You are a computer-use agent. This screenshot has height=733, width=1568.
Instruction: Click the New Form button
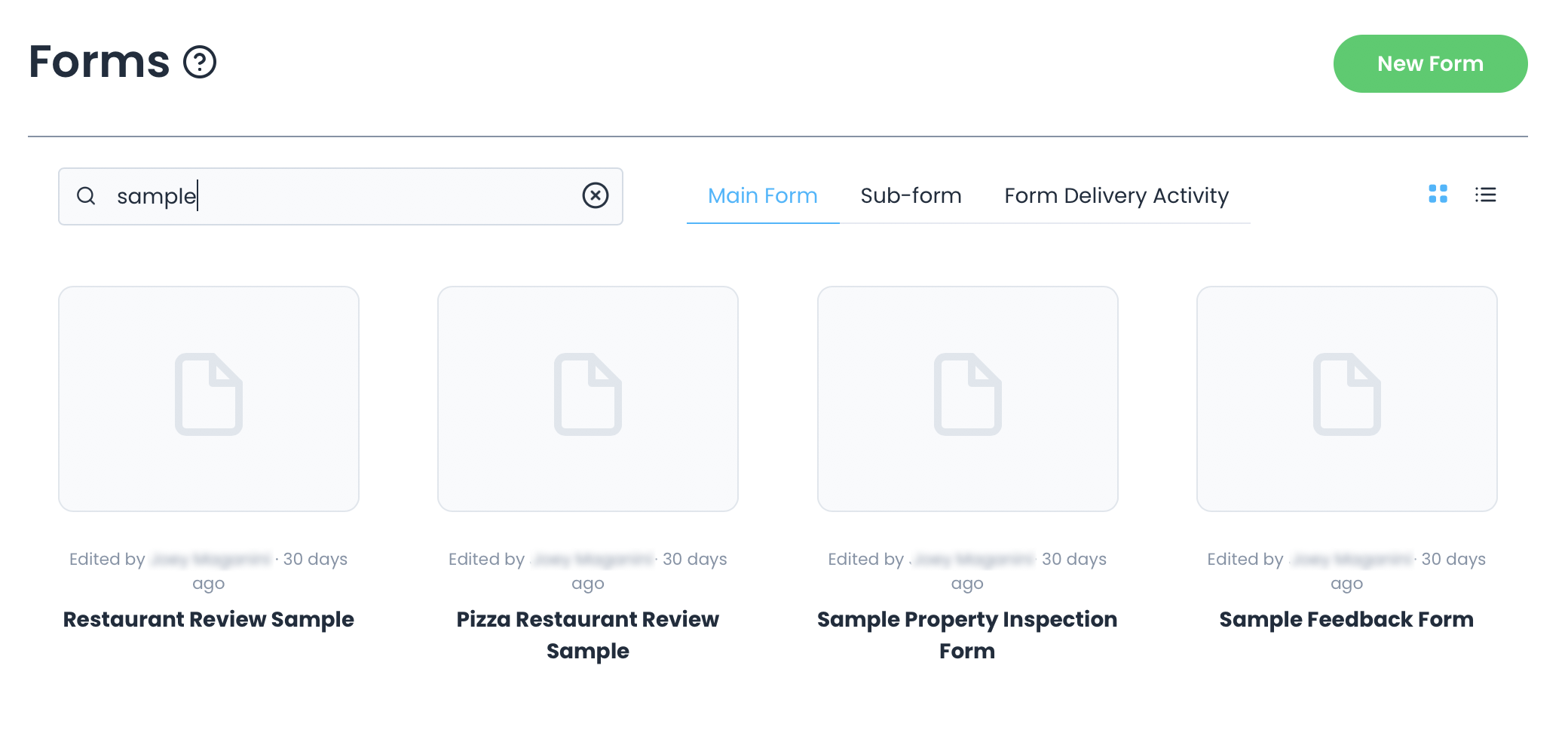pyautogui.click(x=1429, y=64)
